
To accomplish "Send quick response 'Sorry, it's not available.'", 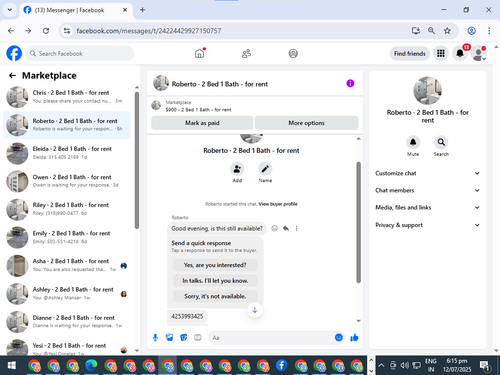I will [215, 296].
